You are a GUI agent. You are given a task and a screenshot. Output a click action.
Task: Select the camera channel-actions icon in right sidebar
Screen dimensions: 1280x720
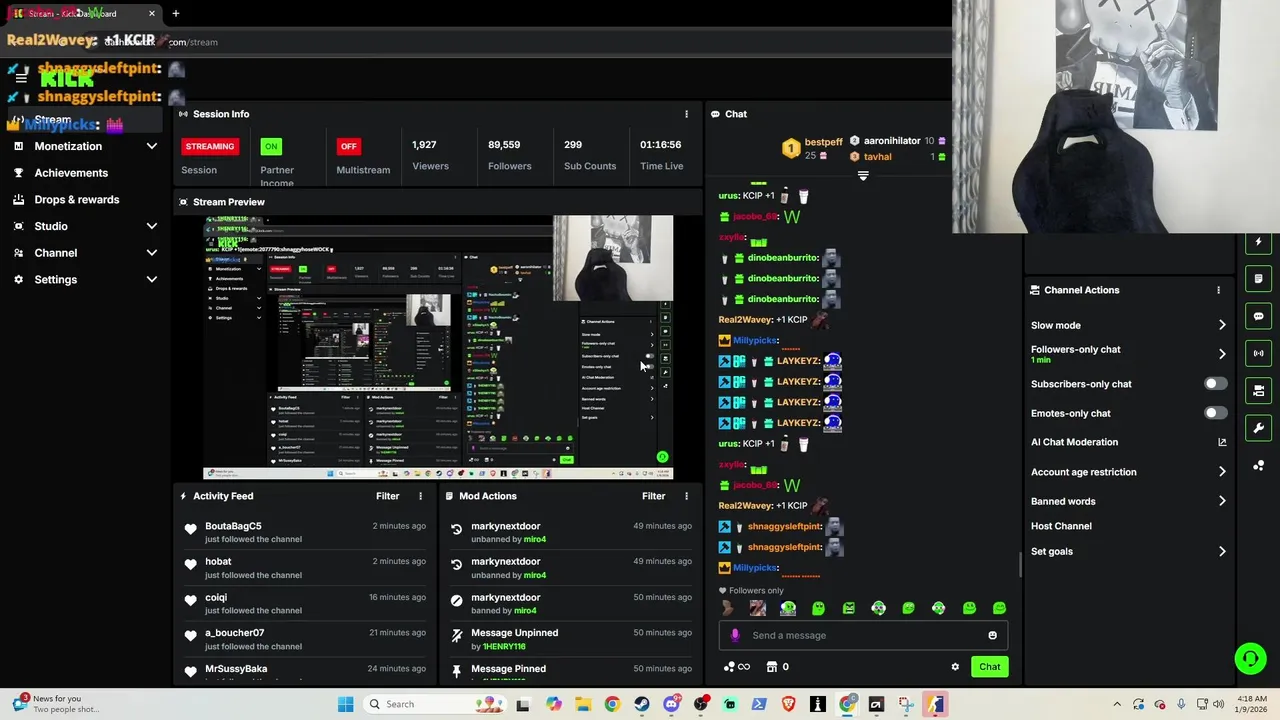pos(1259,390)
